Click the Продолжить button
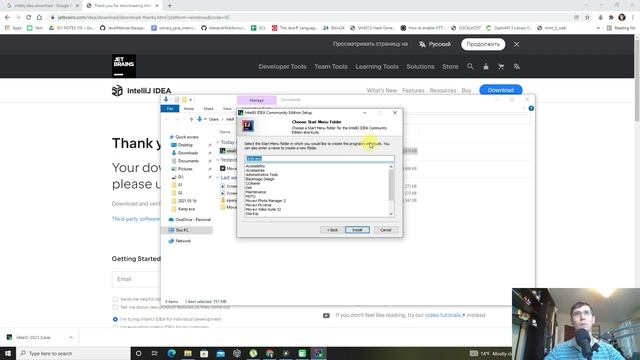Screen dimensions: 640x360 point(483,44)
